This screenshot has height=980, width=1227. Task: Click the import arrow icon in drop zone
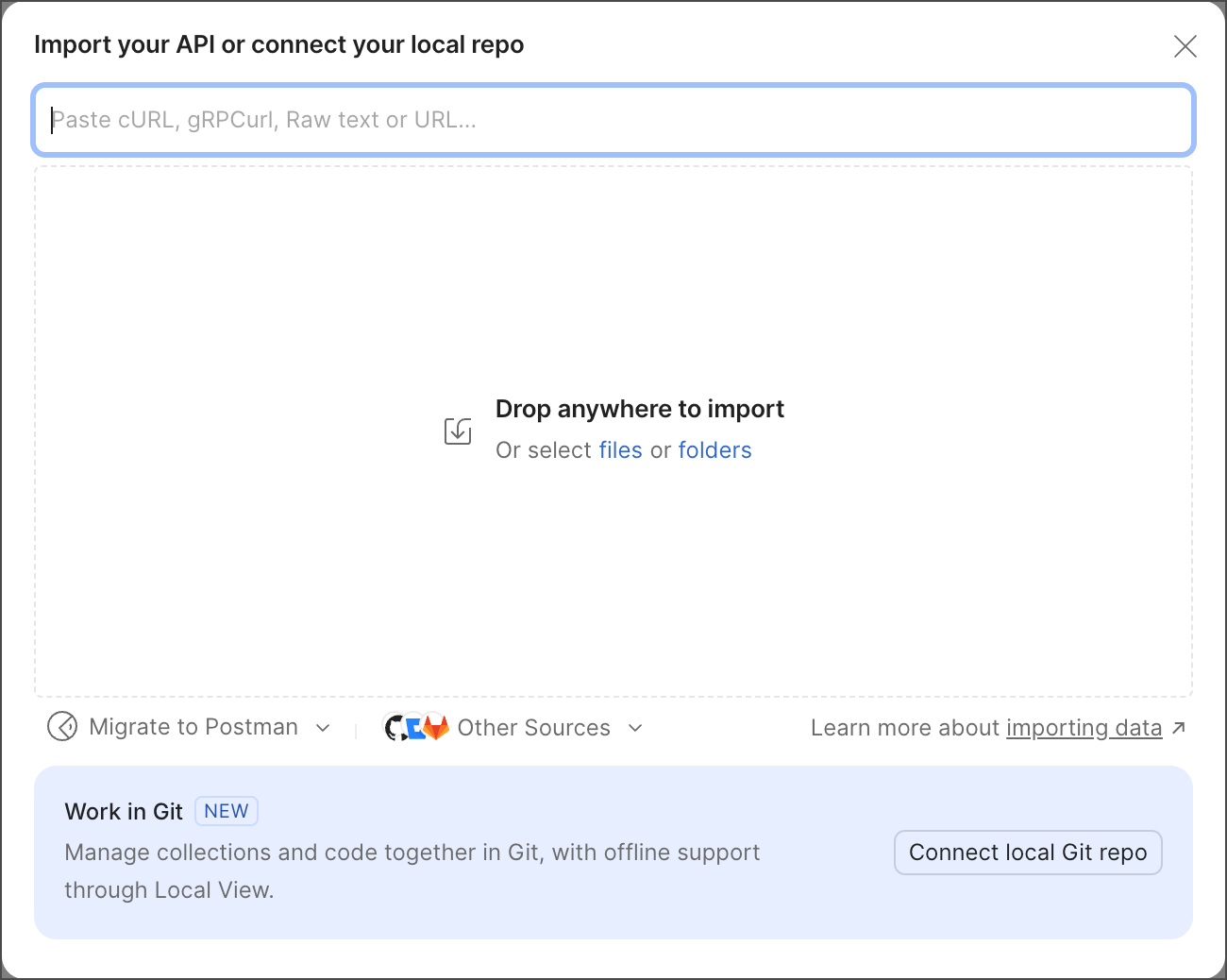coord(458,431)
